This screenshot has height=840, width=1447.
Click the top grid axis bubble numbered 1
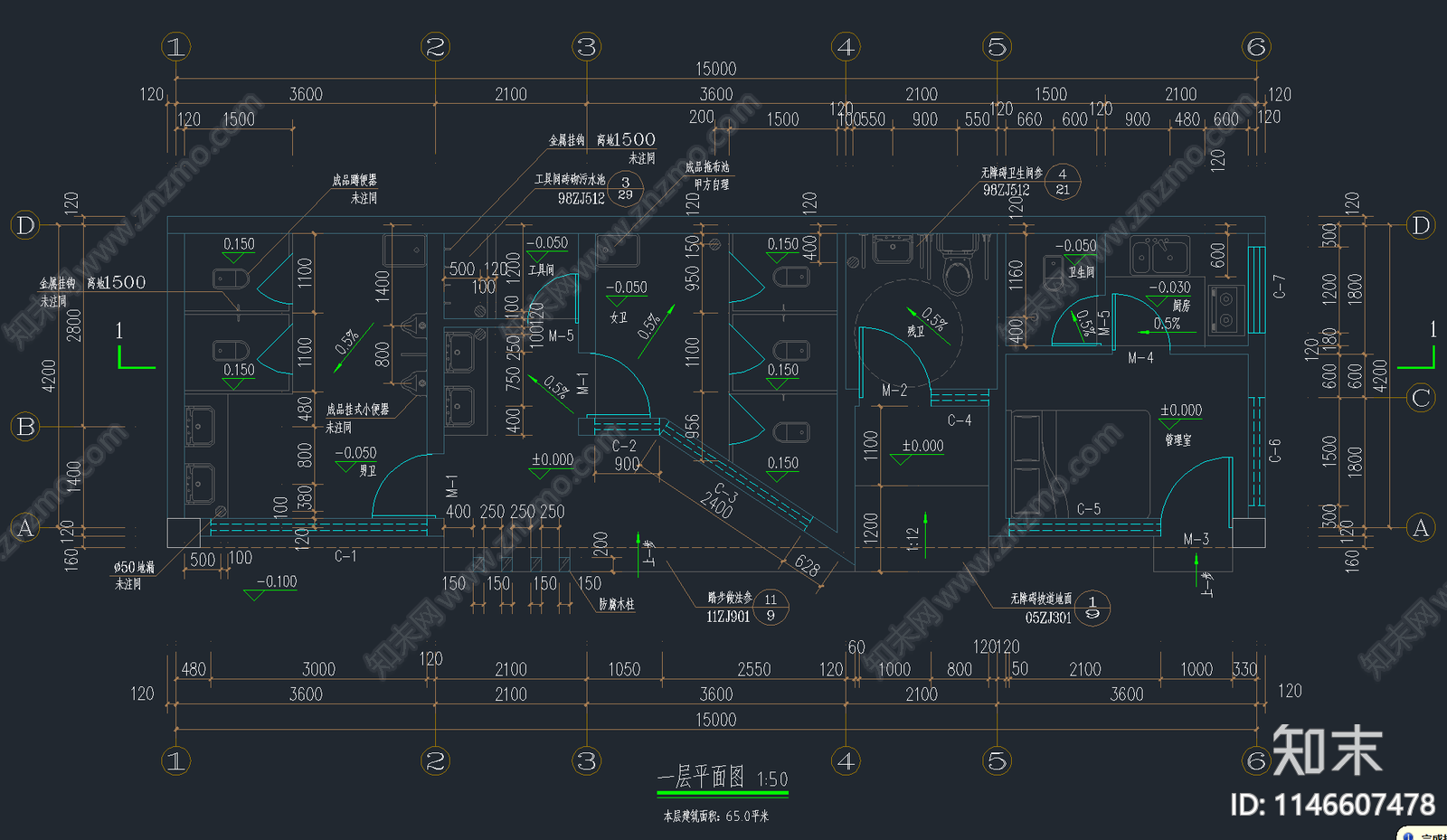point(175,47)
